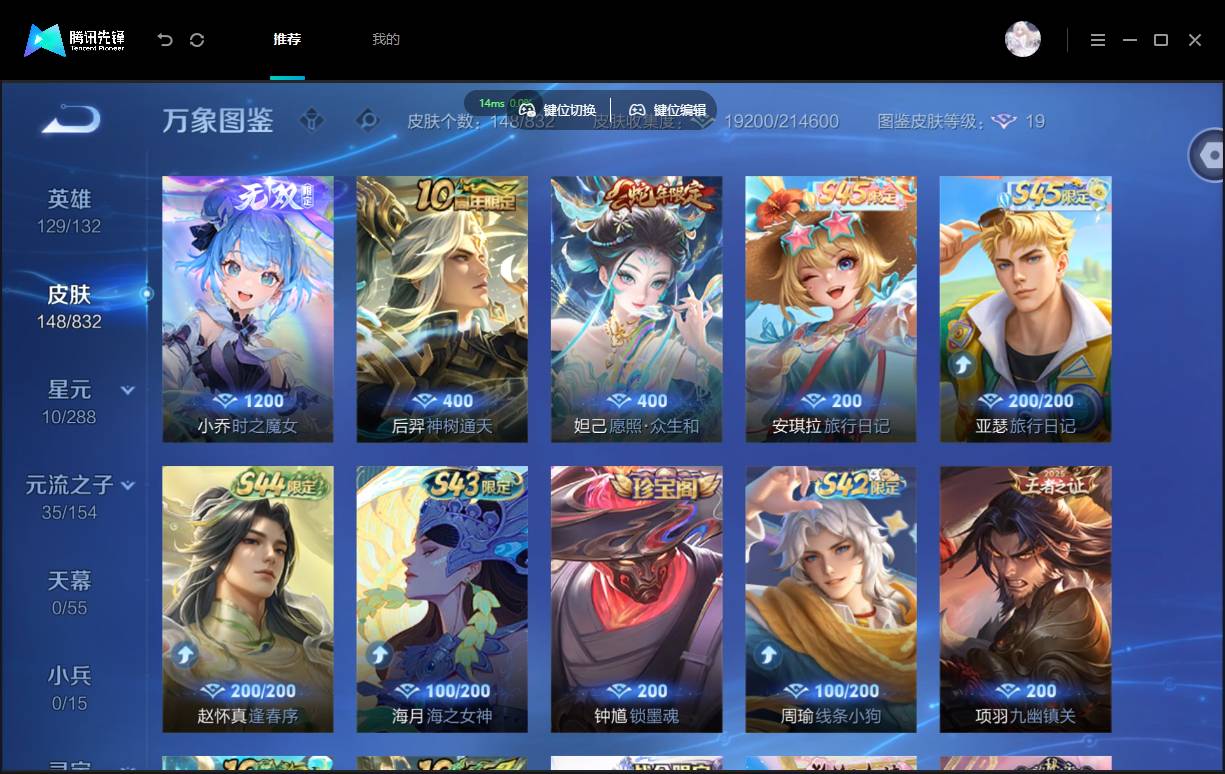Click the 键位编辑 button
This screenshot has width=1225, height=774.
coord(667,110)
